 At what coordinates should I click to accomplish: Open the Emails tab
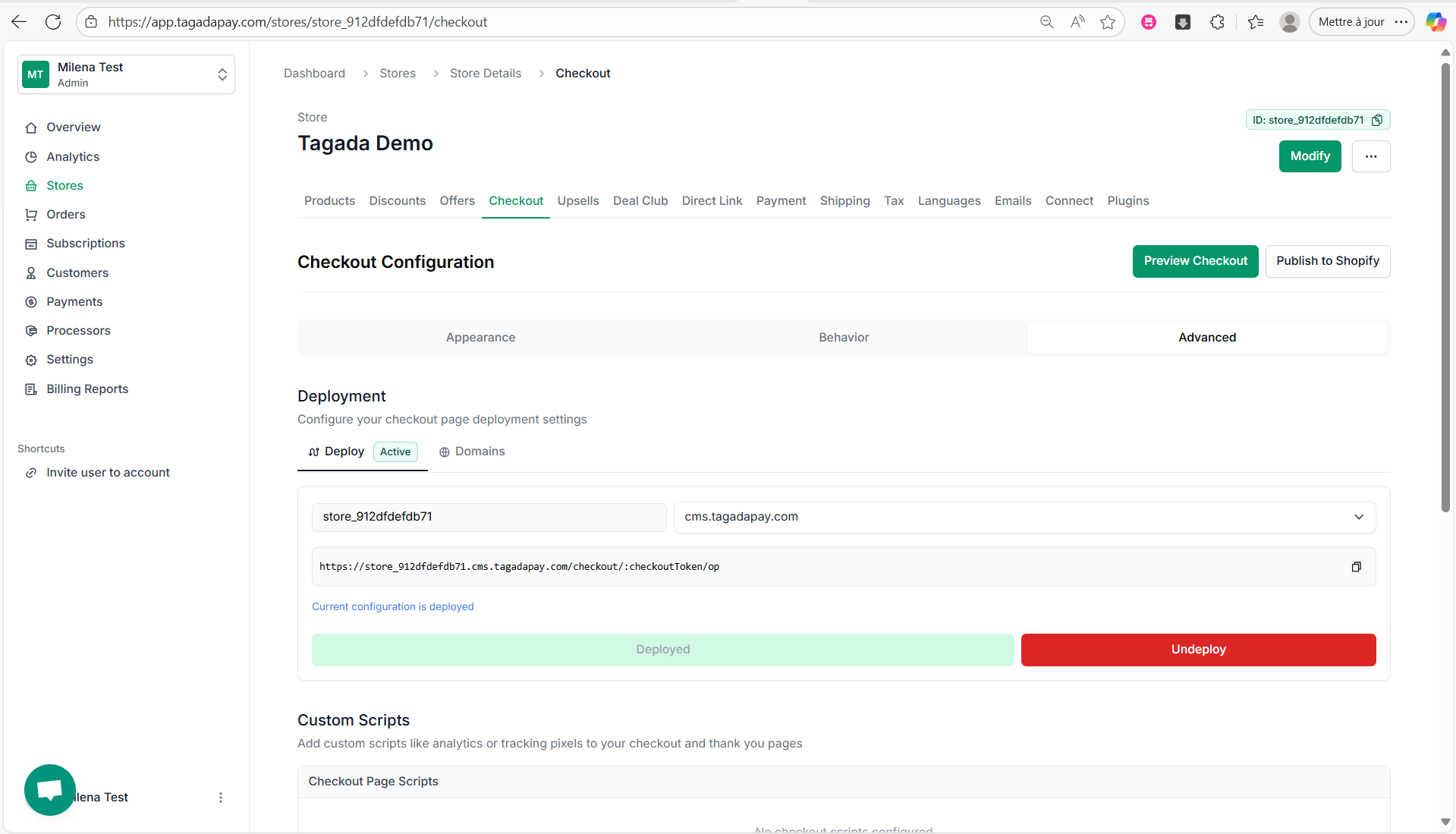pyautogui.click(x=1013, y=201)
